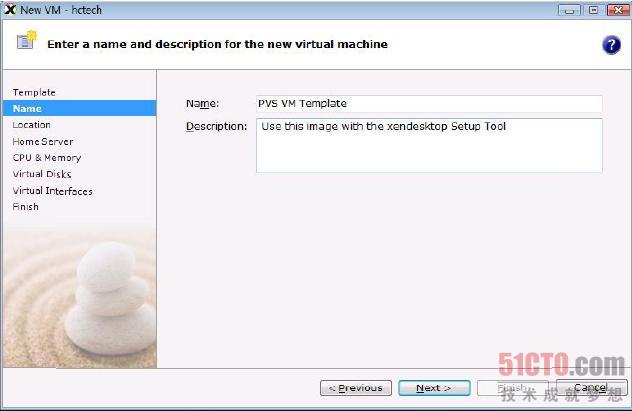Close the New VM window

click(x=618, y=10)
